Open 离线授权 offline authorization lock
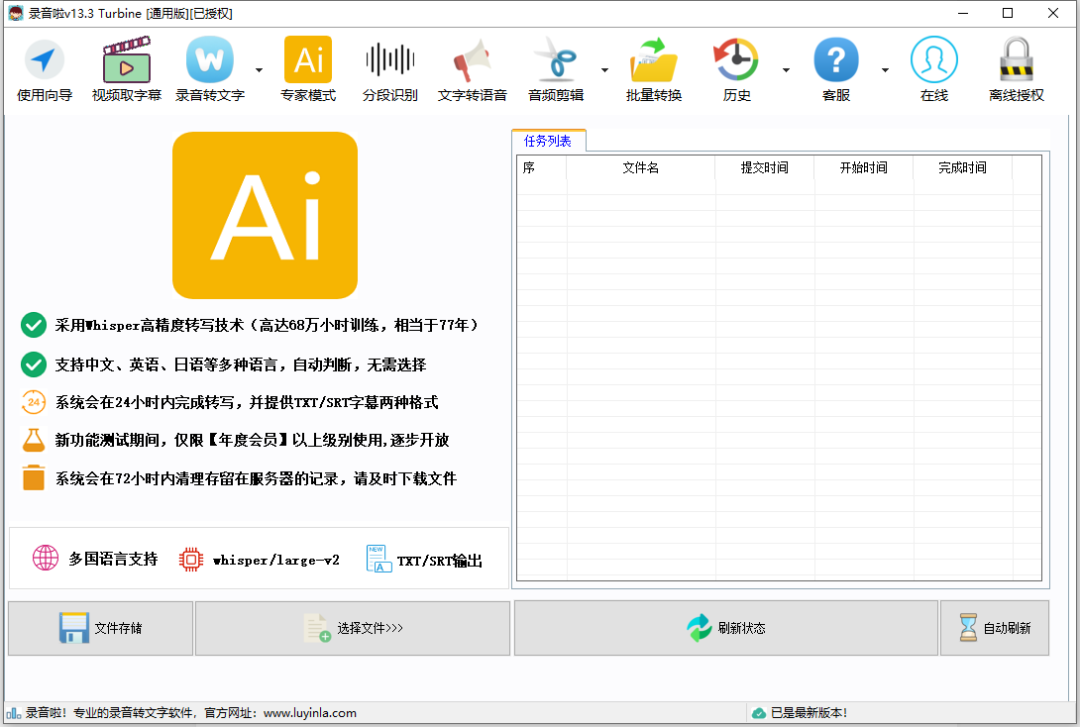 click(x=1016, y=70)
